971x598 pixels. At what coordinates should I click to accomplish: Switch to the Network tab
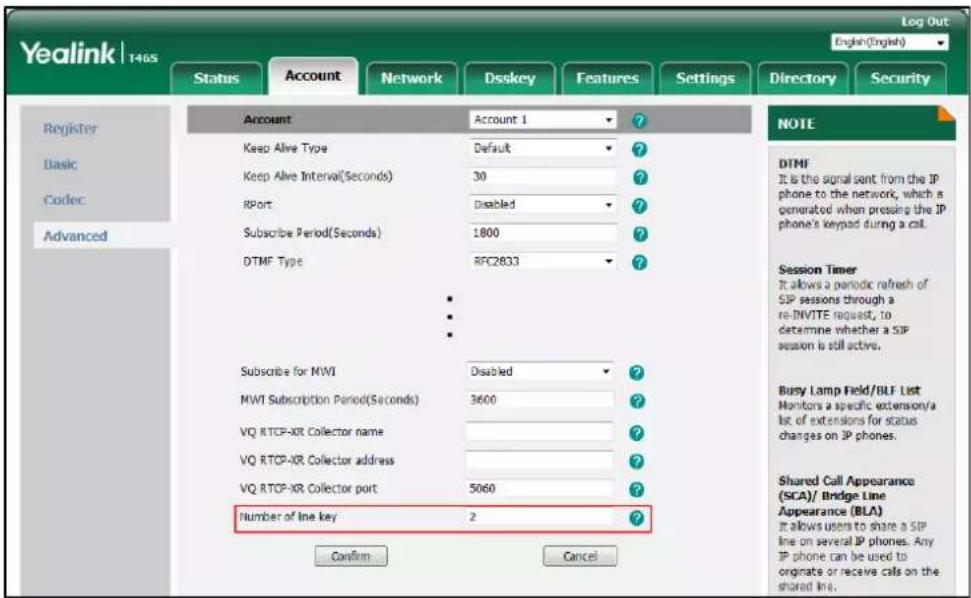pyautogui.click(x=411, y=79)
